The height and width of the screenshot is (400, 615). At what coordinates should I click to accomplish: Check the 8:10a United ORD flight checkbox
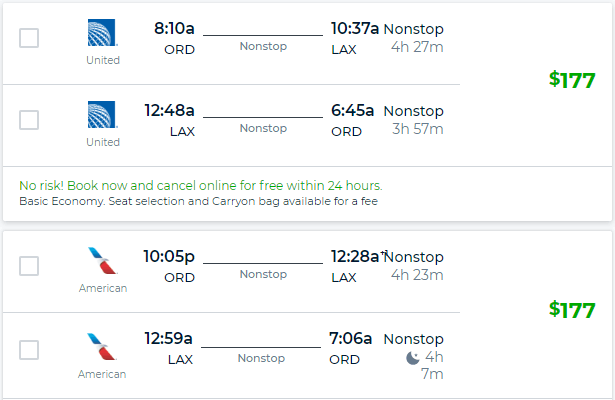point(29,38)
